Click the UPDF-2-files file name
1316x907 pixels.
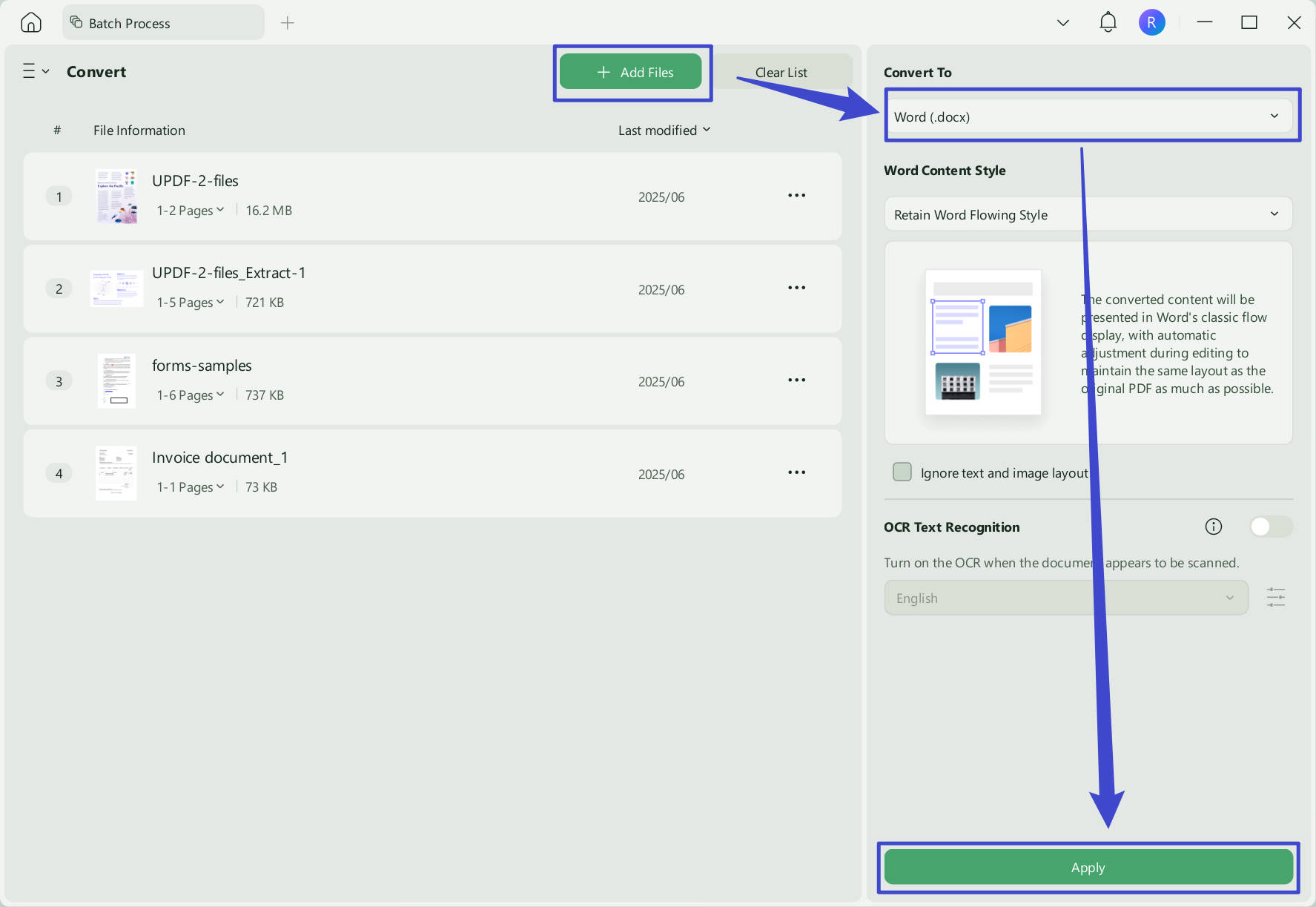coord(195,180)
